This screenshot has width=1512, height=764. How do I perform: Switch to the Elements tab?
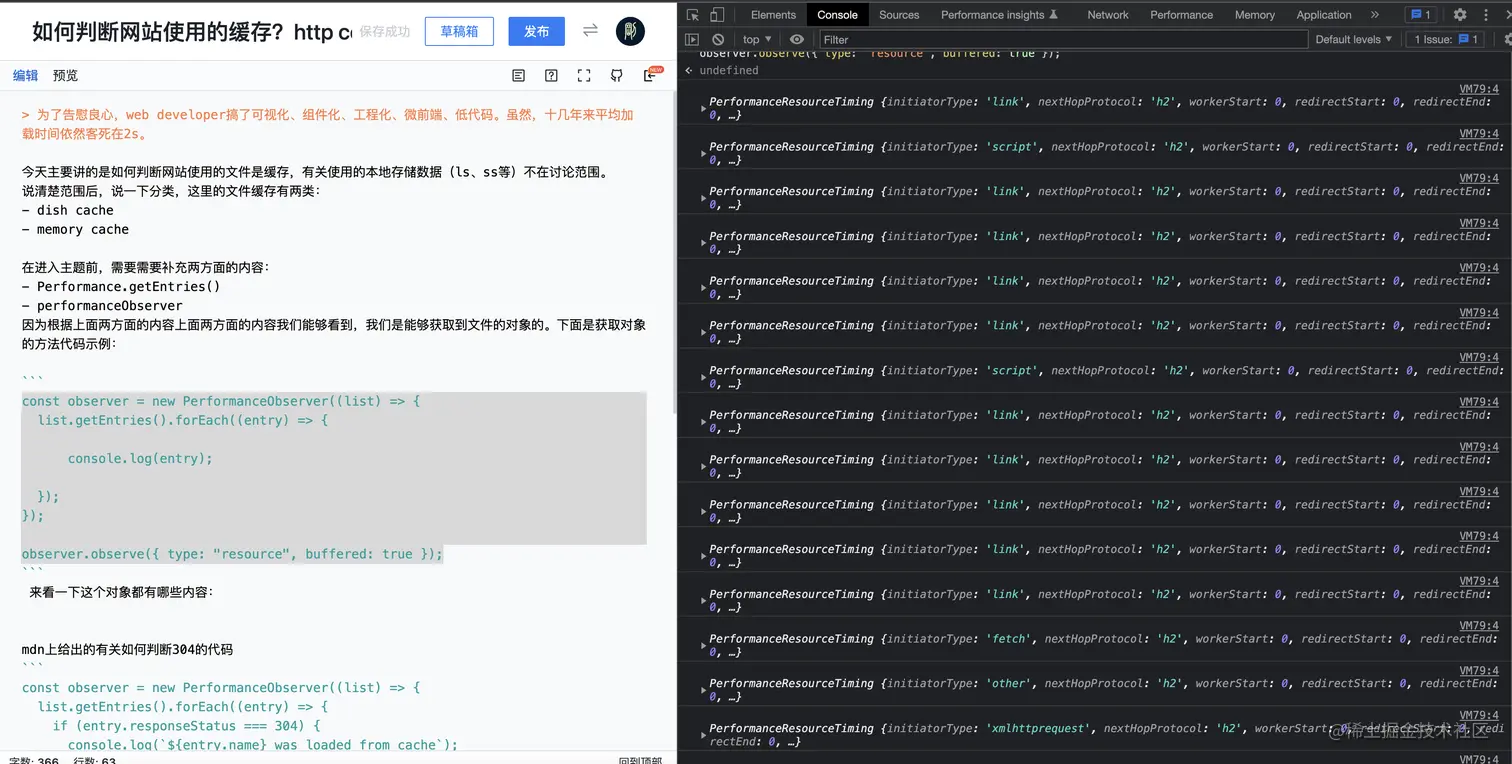[x=773, y=15]
